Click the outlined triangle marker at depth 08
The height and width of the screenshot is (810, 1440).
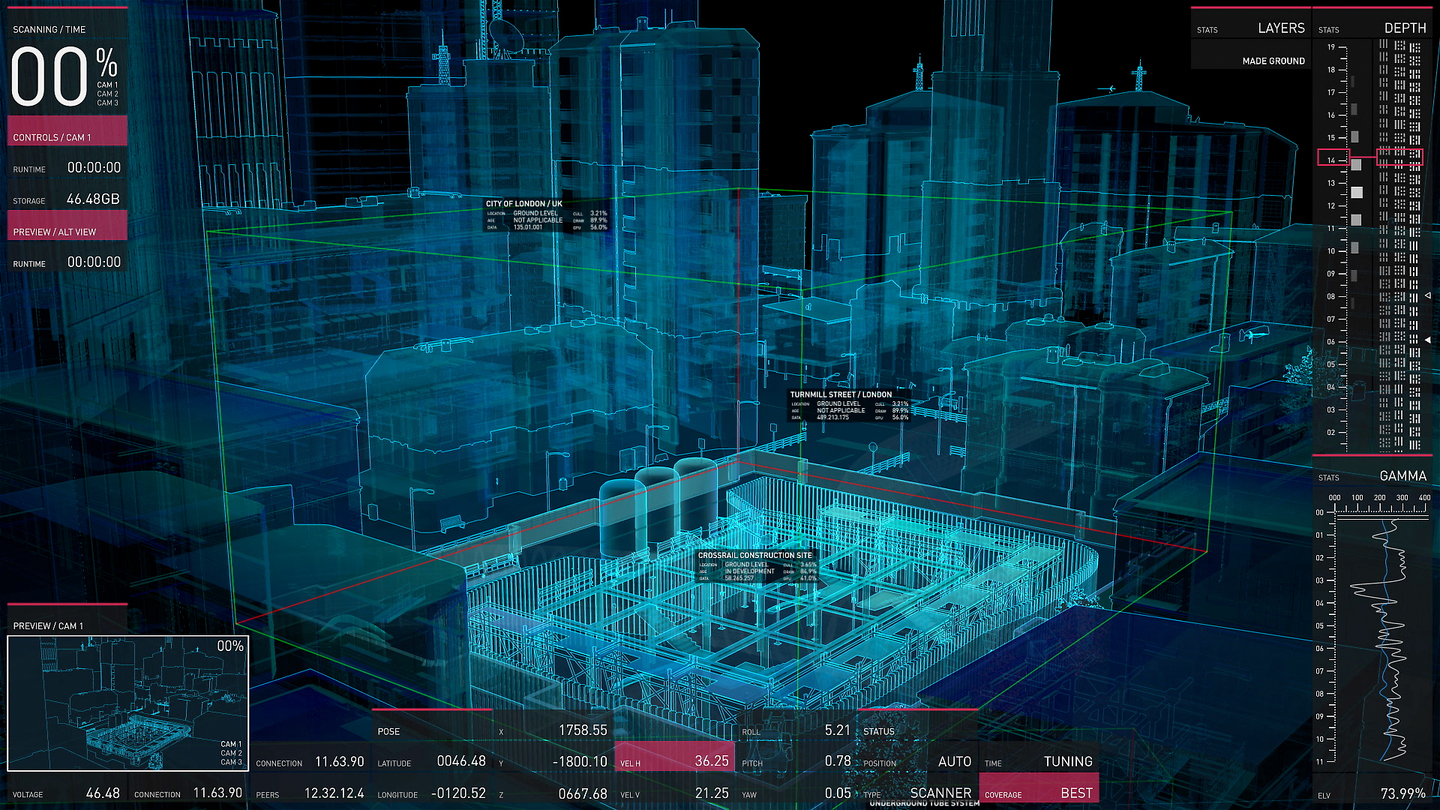(x=1428, y=296)
